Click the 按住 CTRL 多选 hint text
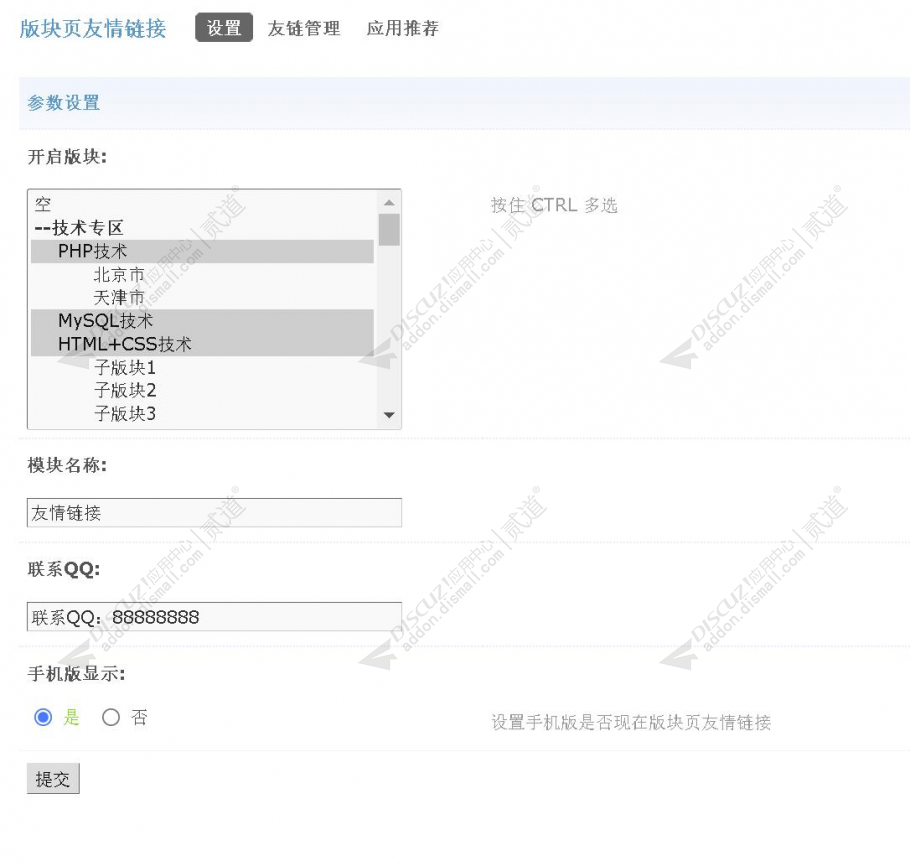The width and height of the screenshot is (910, 866). click(554, 205)
